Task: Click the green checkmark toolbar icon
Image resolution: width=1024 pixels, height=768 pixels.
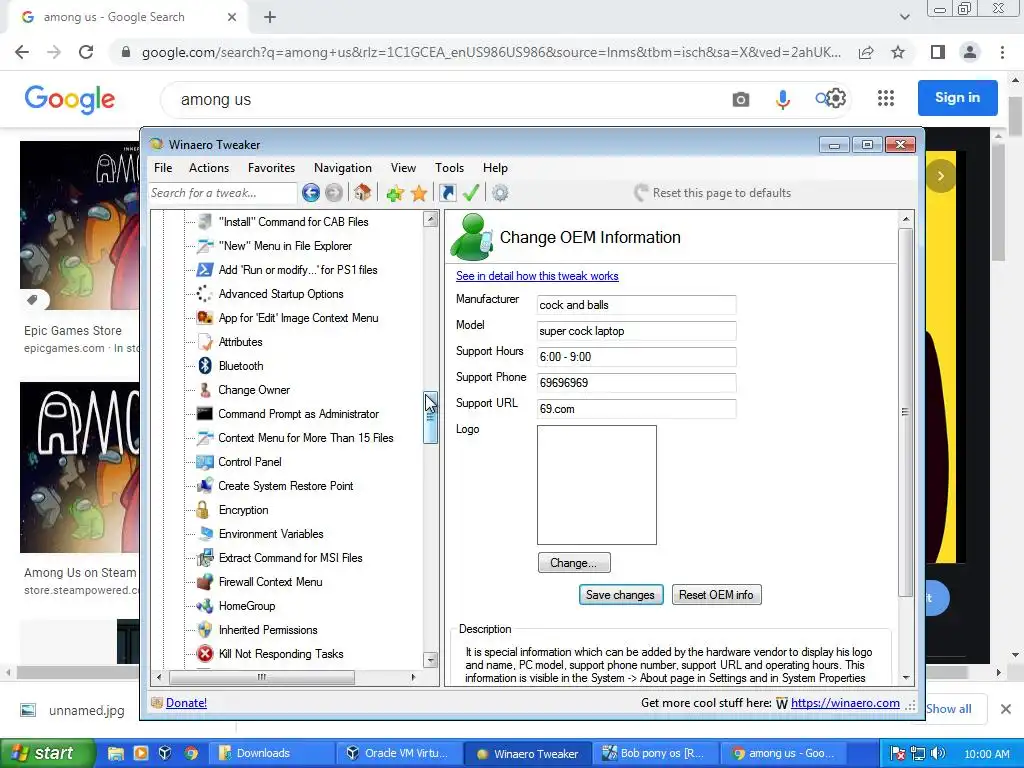Action: point(471,193)
